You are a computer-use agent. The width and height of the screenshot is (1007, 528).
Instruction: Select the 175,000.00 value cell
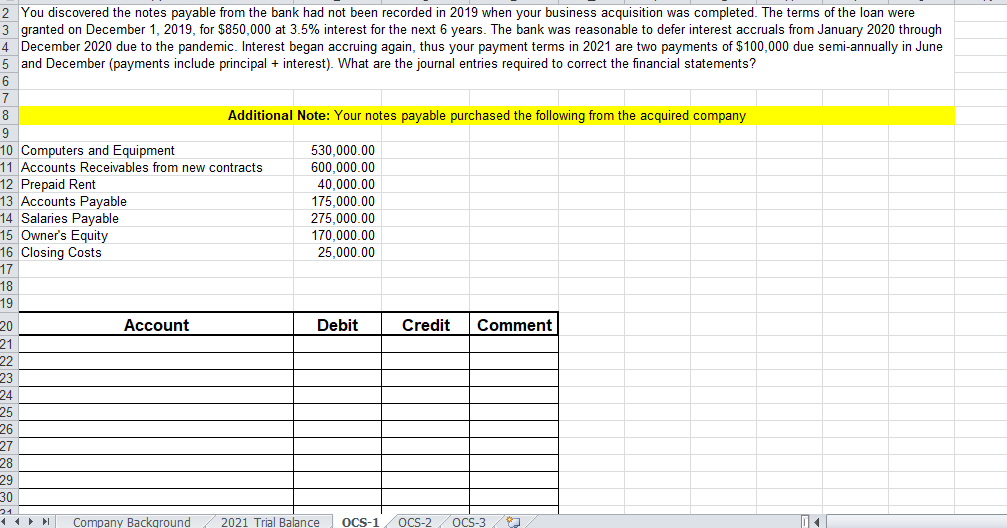click(337, 201)
